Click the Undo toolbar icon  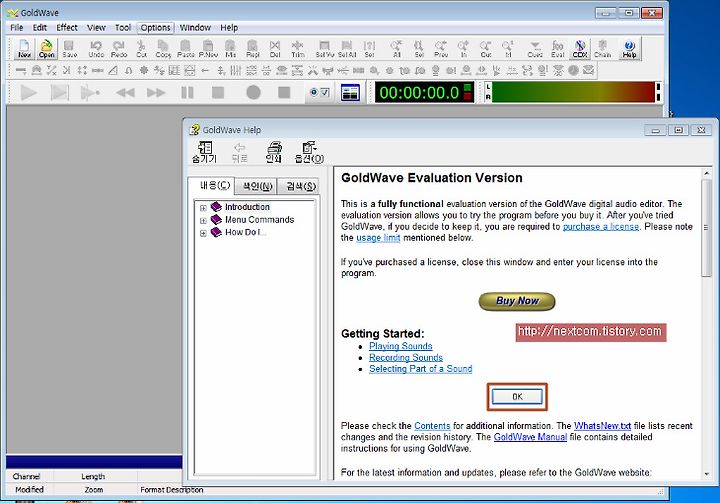click(96, 48)
